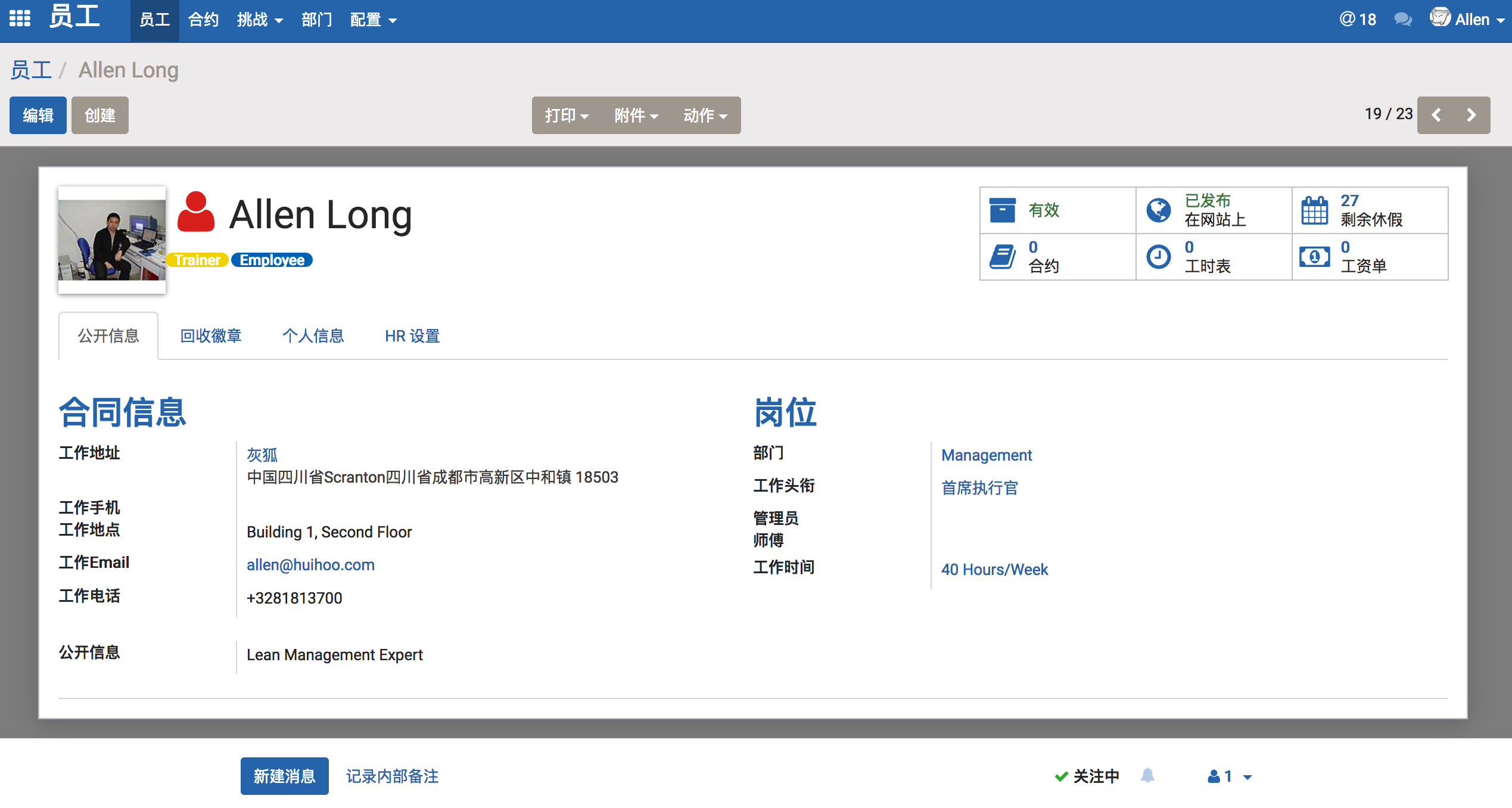Open the apps grid menu icon
1512x808 pixels.
[x=20, y=19]
